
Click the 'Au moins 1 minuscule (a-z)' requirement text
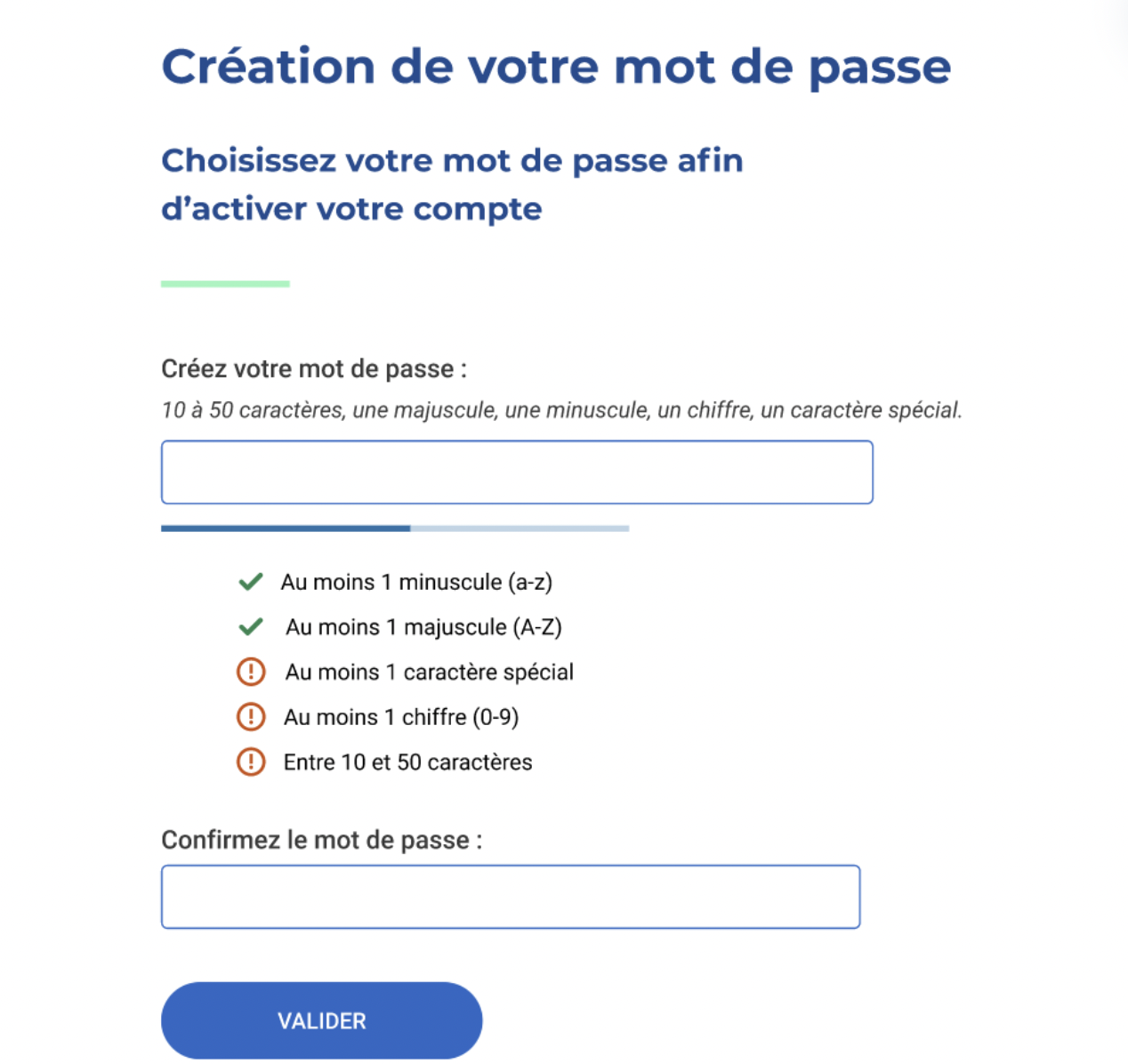tap(417, 582)
